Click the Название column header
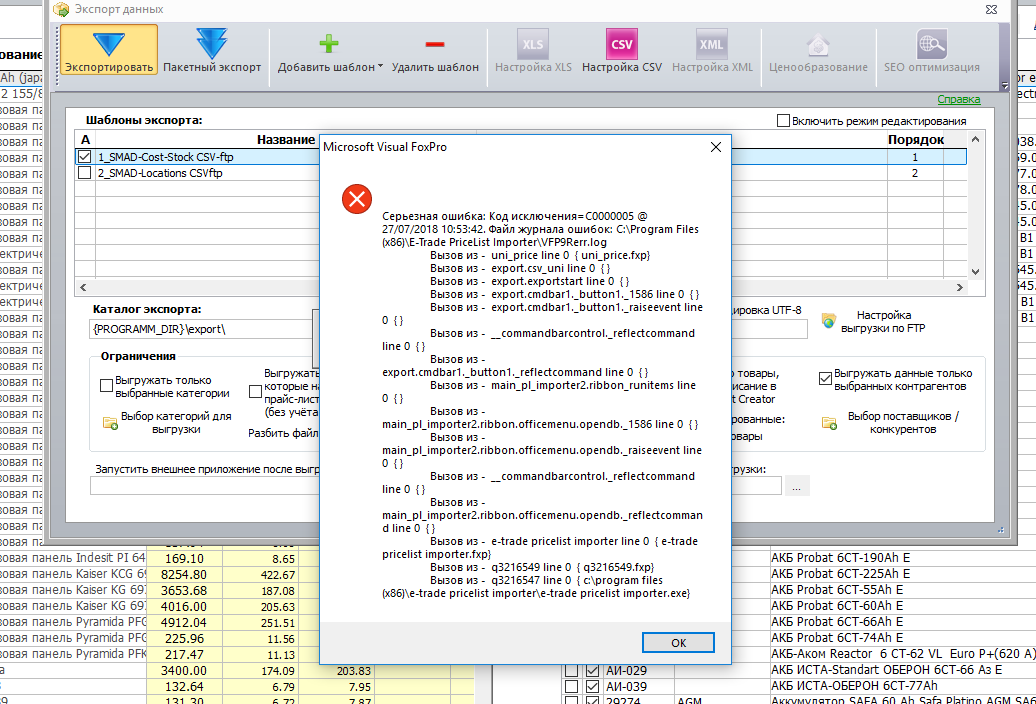Screen dimensions: 1036x704 point(286,139)
